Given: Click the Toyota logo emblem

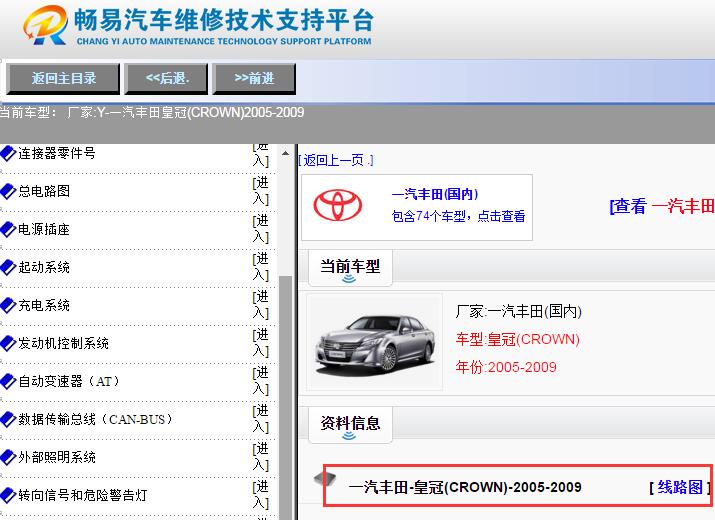Looking at the screenshot, I should [x=337, y=205].
